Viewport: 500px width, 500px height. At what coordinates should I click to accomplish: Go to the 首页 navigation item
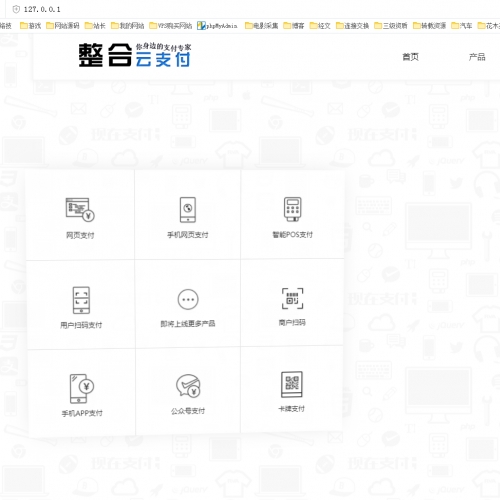point(410,57)
